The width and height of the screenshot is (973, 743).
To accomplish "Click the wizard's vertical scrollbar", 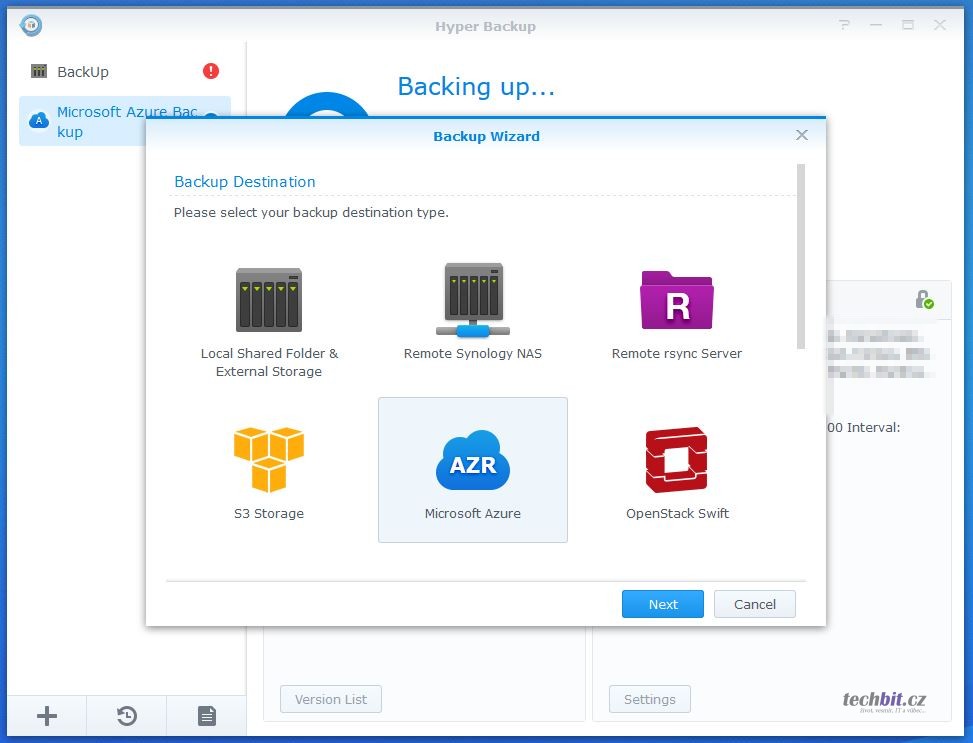I will point(801,258).
